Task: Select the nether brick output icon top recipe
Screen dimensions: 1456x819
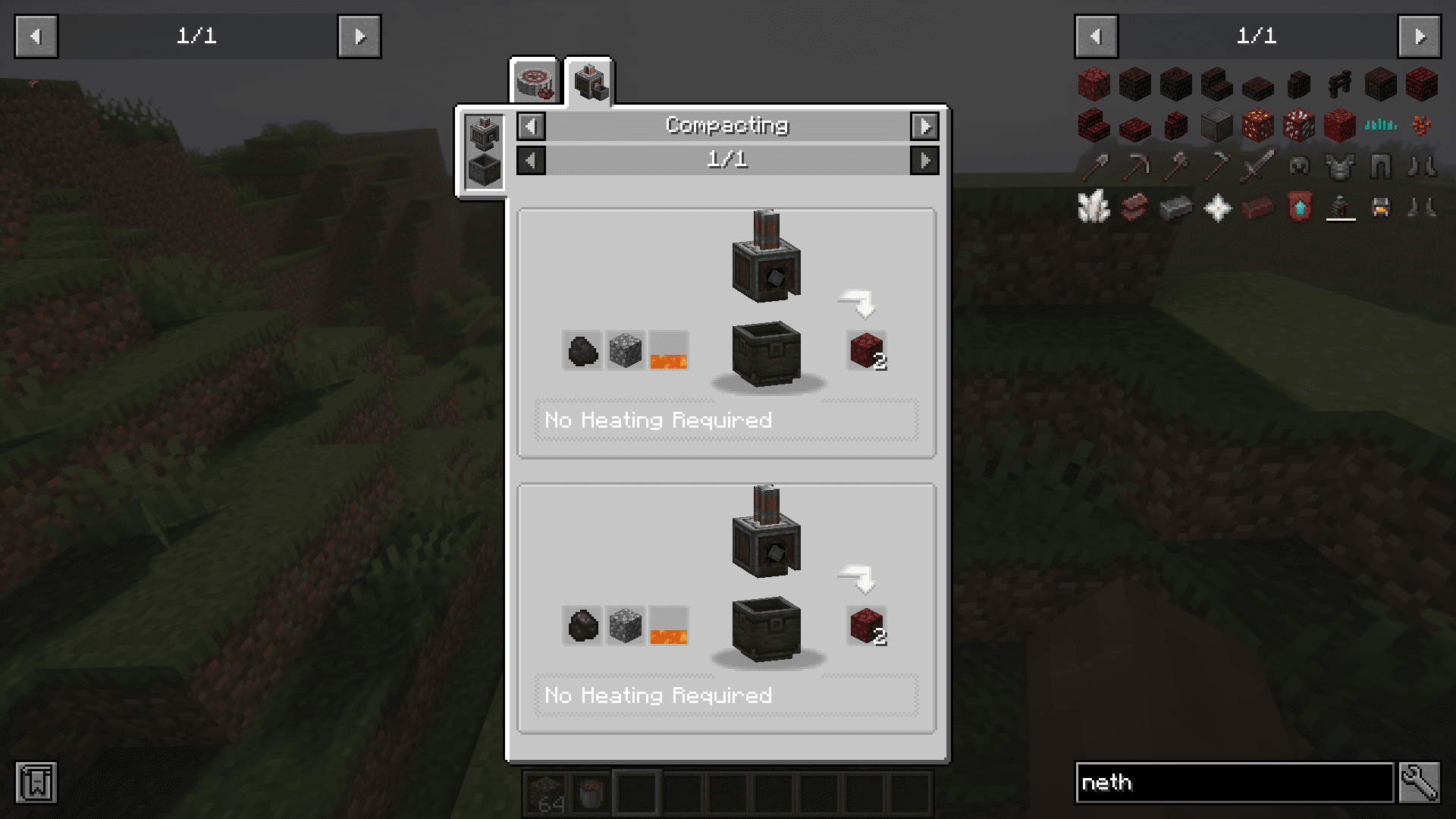Action: pyautogui.click(x=866, y=351)
